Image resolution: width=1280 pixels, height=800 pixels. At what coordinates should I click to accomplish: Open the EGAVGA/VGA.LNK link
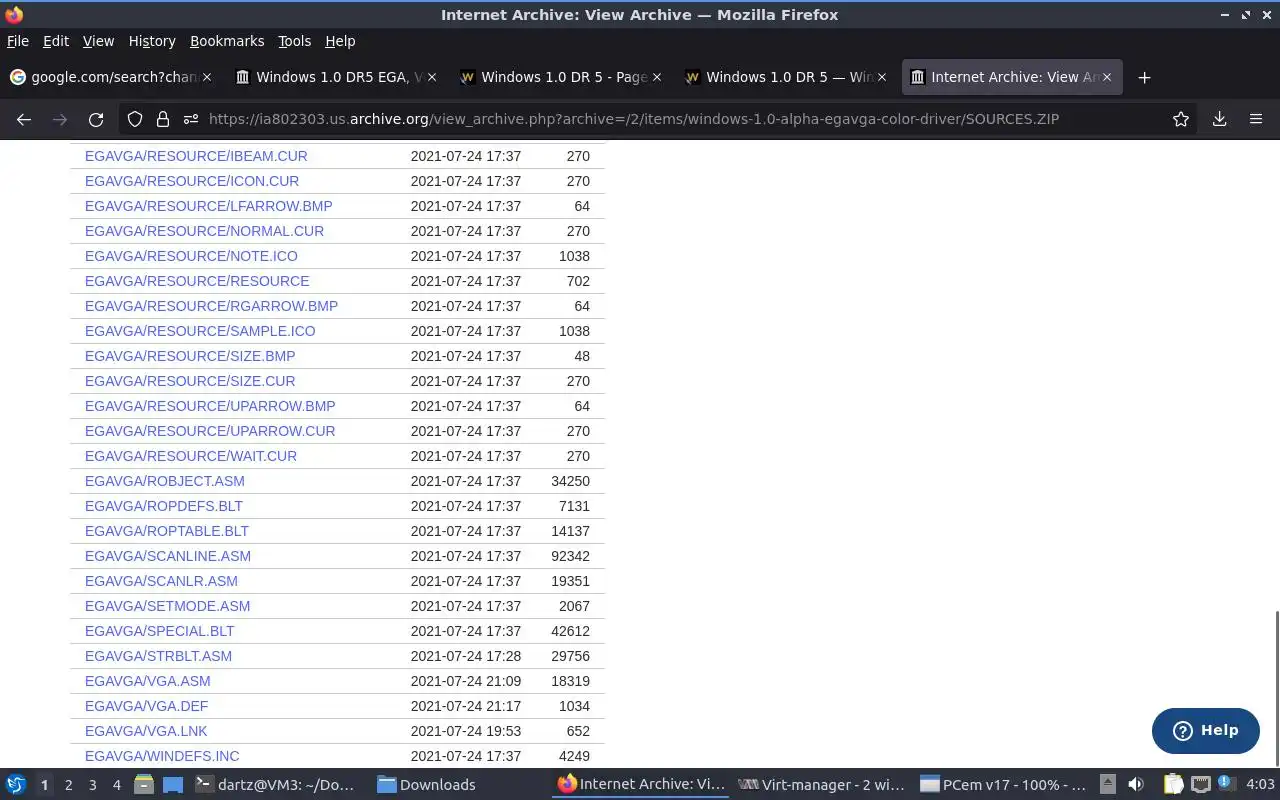[146, 731]
